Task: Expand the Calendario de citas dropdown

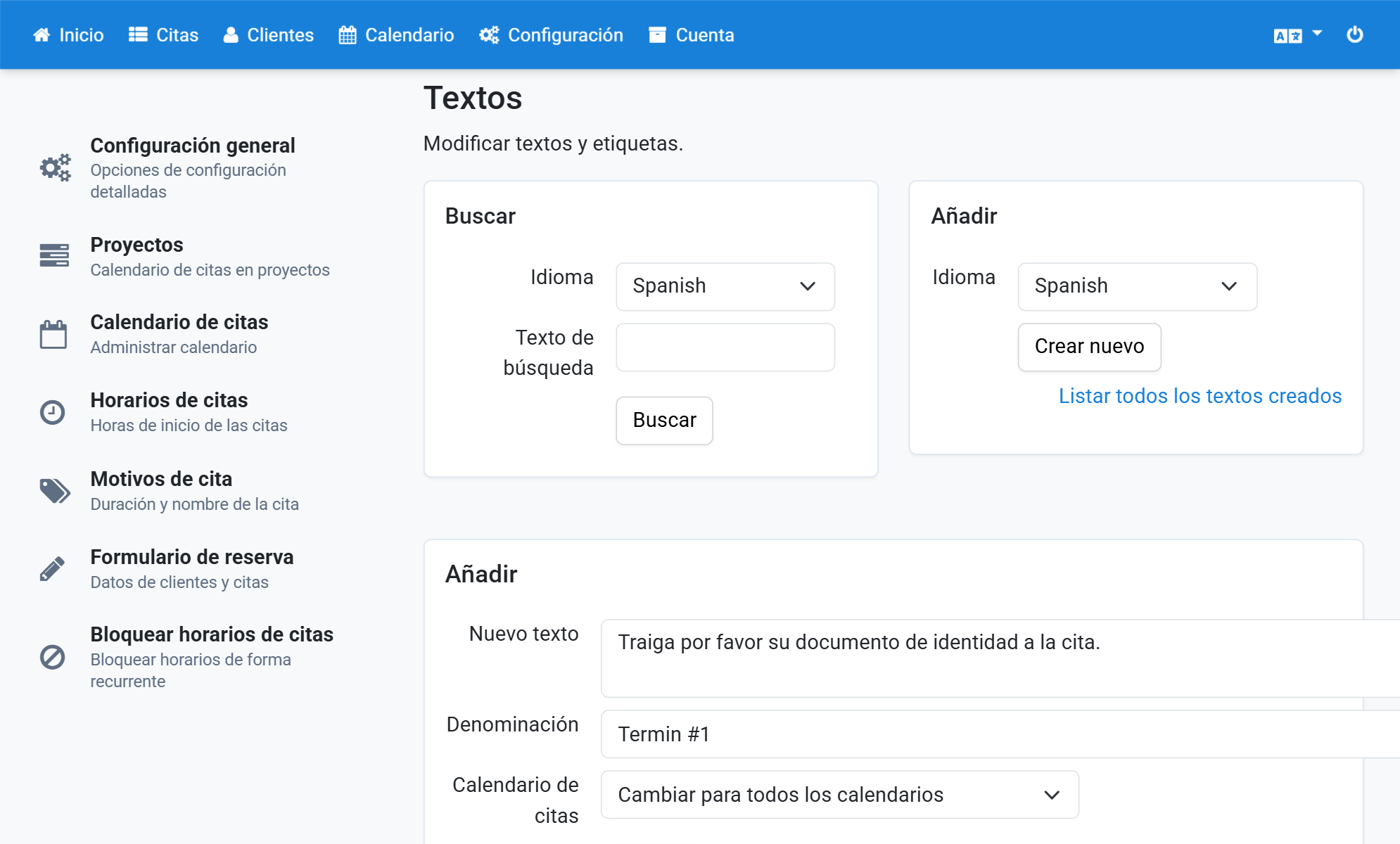Action: coord(840,795)
